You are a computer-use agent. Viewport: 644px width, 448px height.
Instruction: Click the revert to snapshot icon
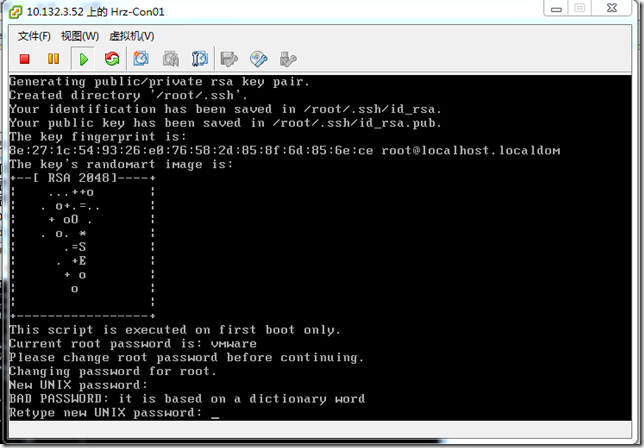[170, 59]
